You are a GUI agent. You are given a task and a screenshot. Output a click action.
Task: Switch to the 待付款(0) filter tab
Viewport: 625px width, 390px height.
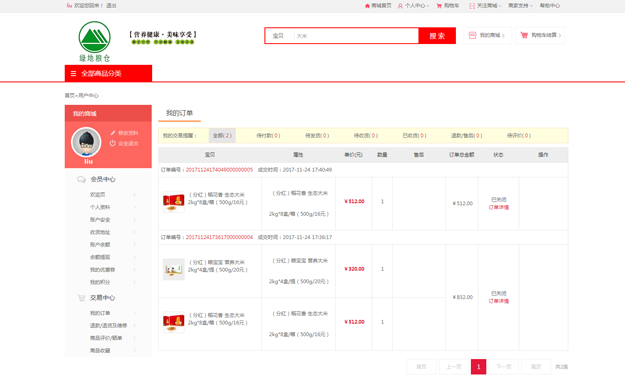tap(268, 136)
